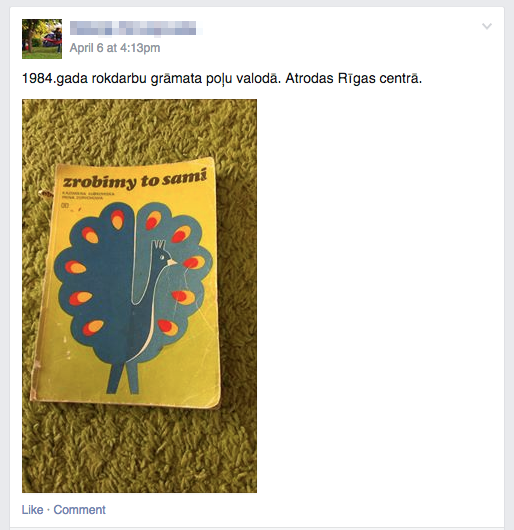Open the April 6 at 4:13pm timestamp
The image size is (514, 530).
tap(115, 48)
